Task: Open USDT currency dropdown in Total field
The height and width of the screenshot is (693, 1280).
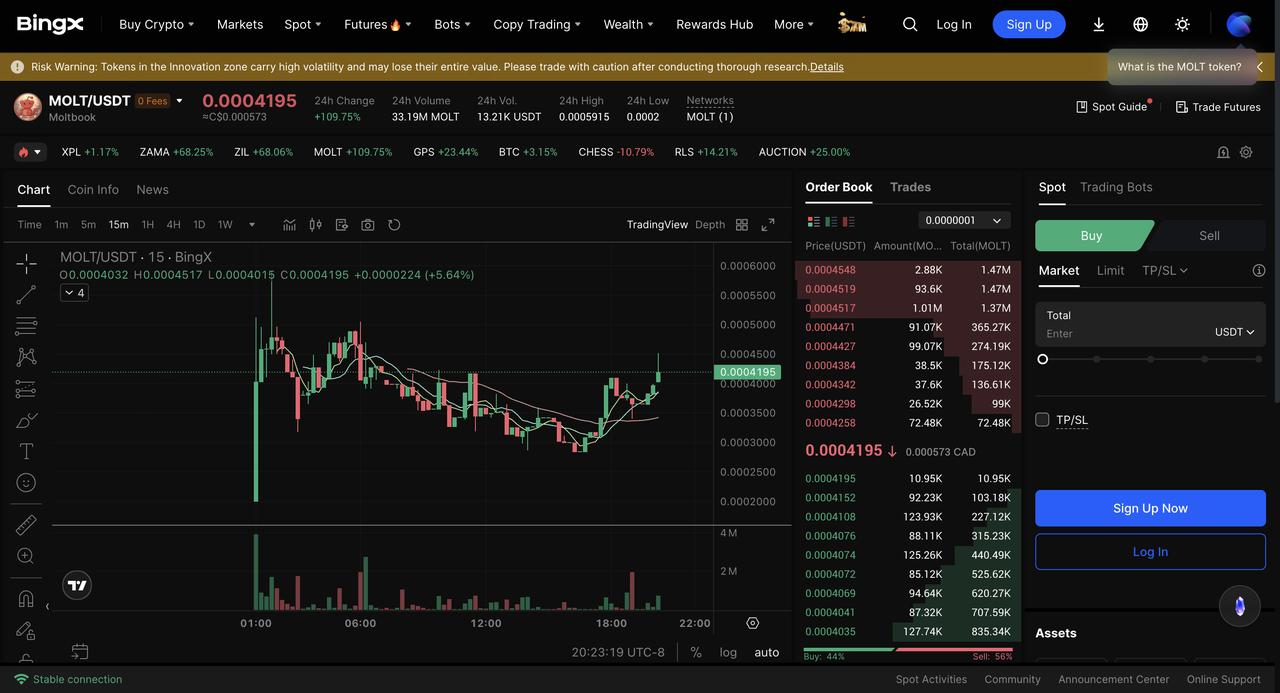Action: coord(1234,332)
